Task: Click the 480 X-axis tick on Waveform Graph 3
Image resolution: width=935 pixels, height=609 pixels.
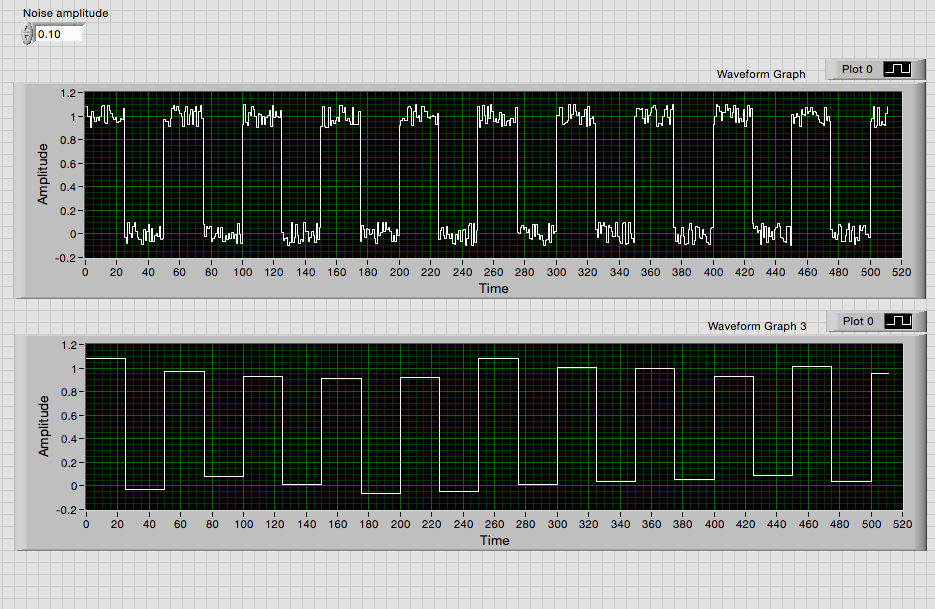Action: [840, 524]
